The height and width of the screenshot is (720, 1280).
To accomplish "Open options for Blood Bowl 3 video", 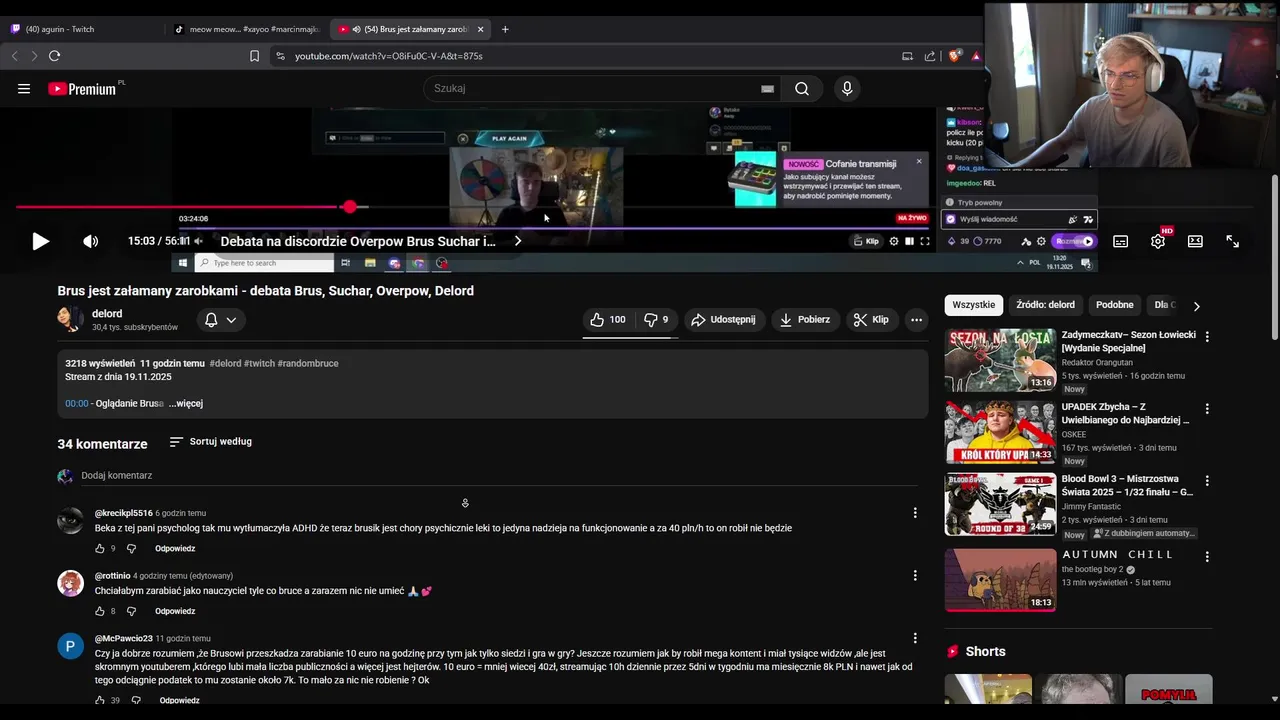I will click(1207, 481).
